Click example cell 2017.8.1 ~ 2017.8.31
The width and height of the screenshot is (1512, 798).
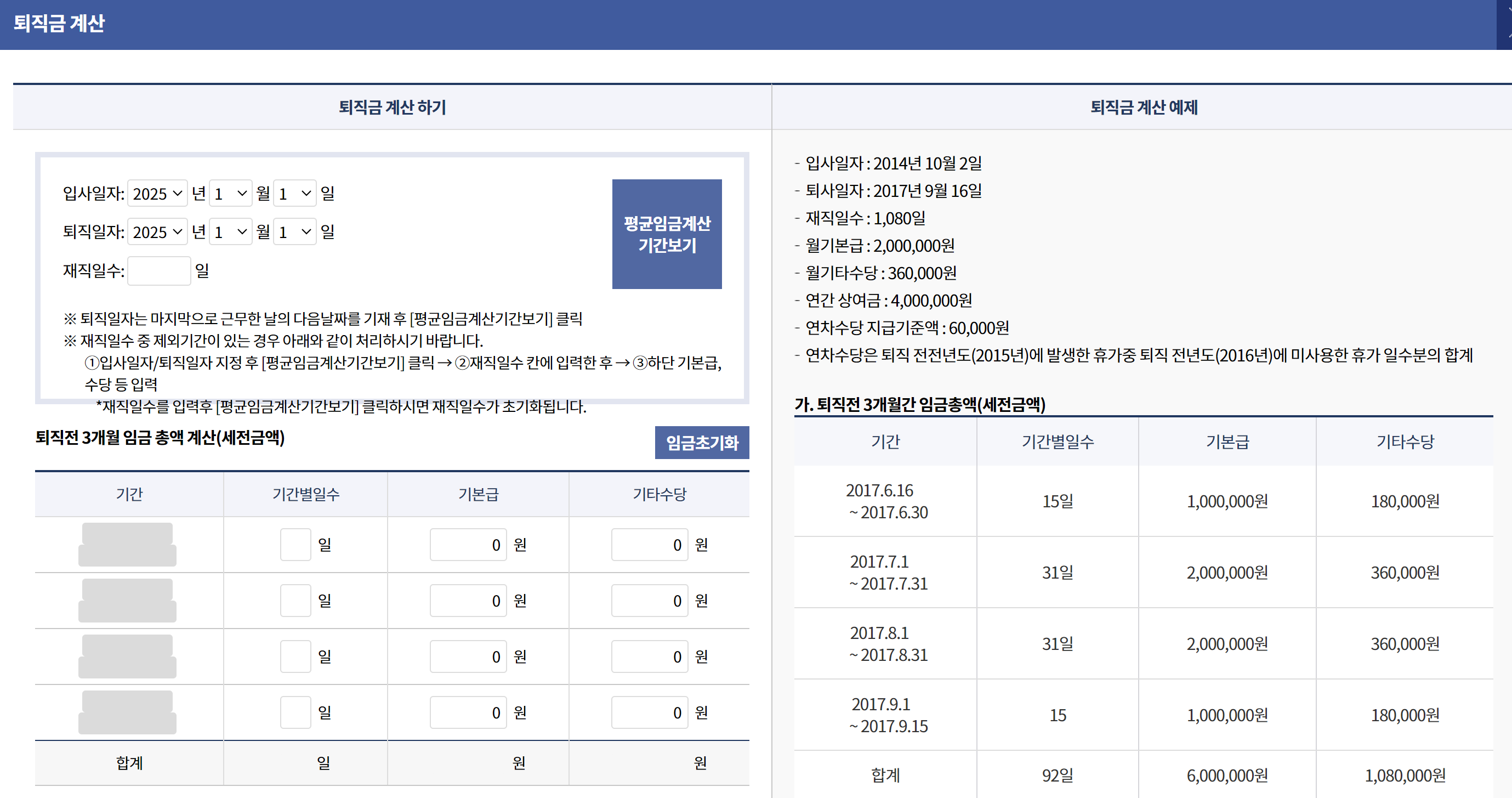(885, 643)
